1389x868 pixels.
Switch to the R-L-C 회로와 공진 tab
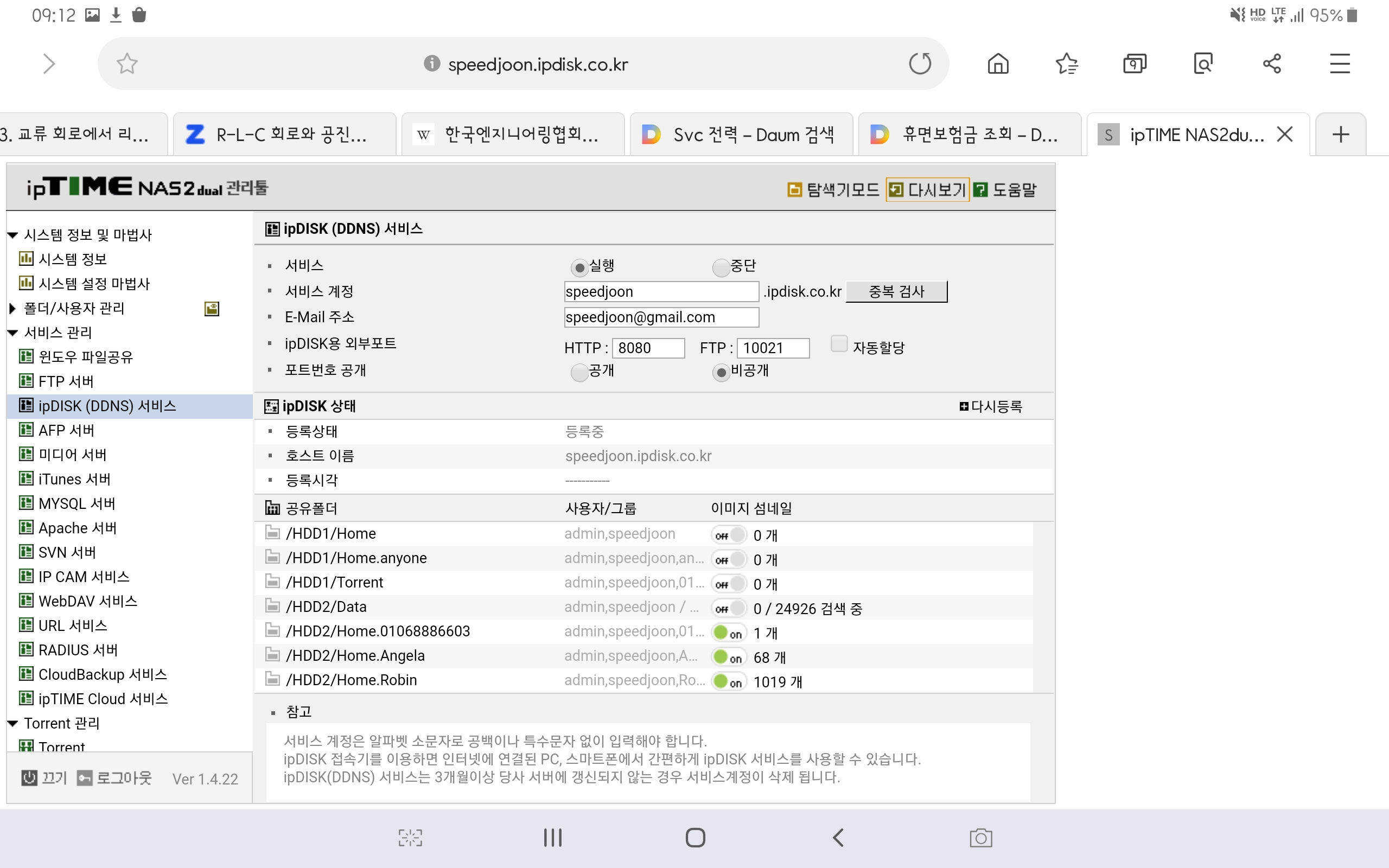[x=284, y=135]
